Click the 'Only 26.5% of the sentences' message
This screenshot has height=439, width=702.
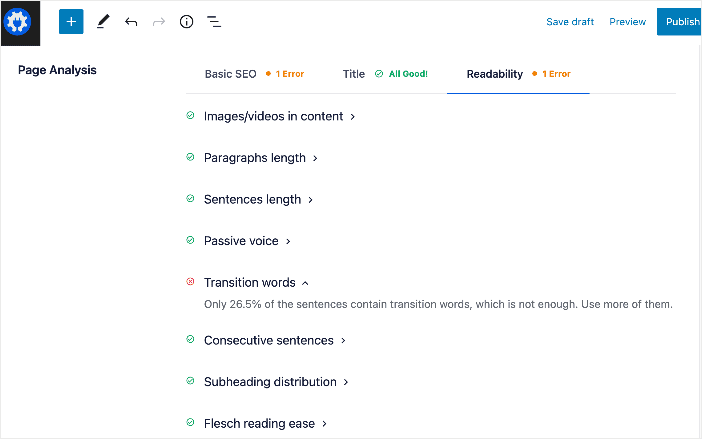(438, 304)
